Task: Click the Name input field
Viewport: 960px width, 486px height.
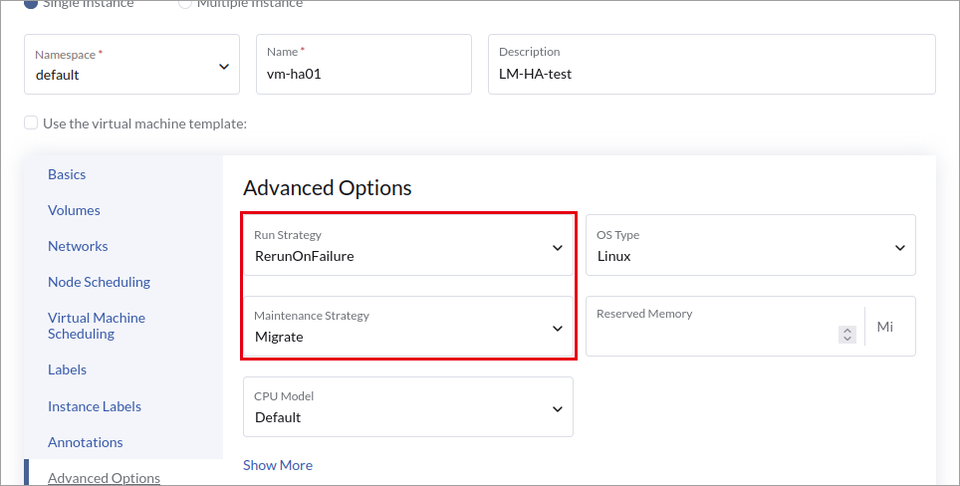Action: point(364,64)
